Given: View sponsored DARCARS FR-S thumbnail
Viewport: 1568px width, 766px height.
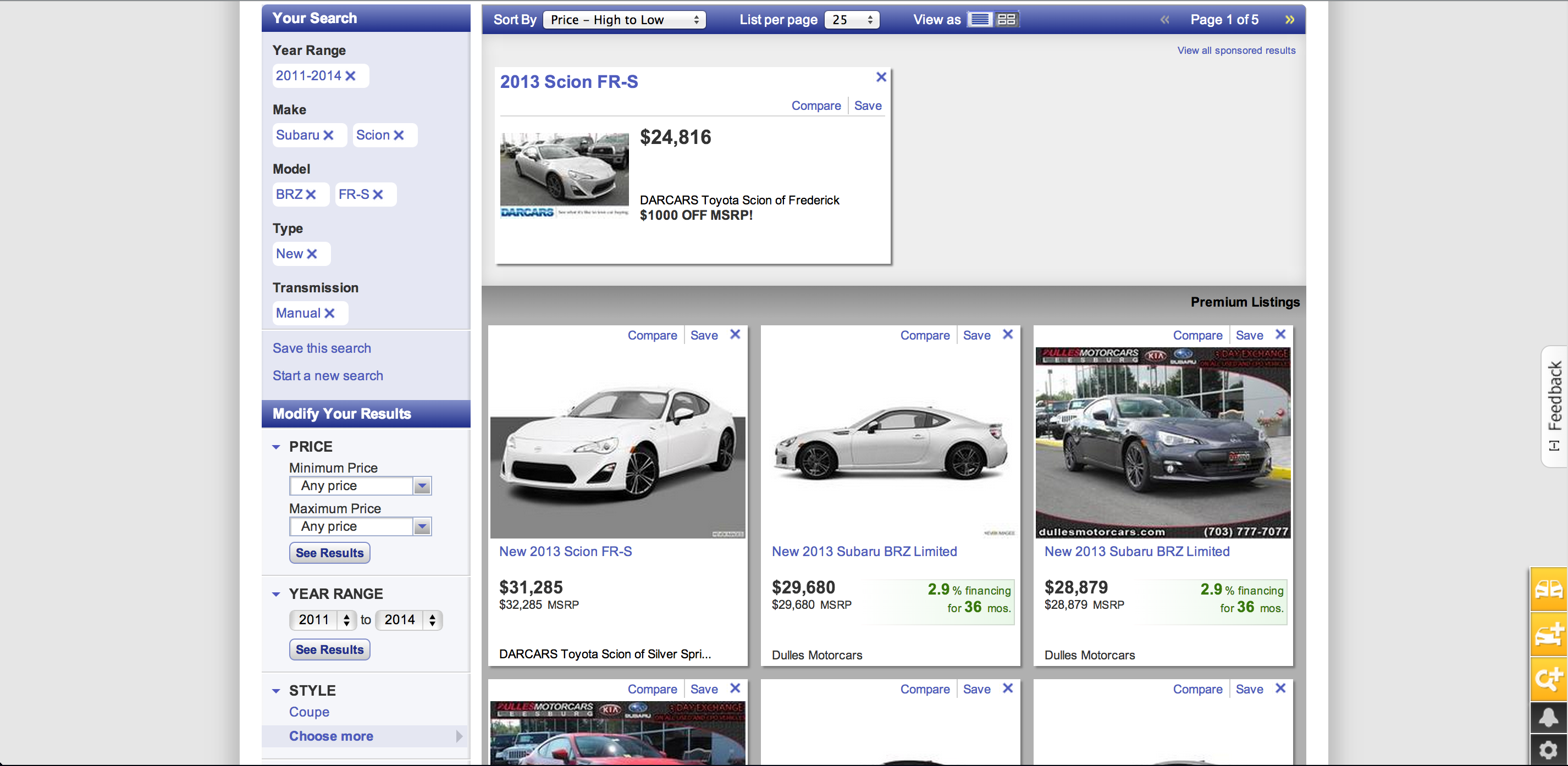Looking at the screenshot, I should pyautogui.click(x=564, y=175).
